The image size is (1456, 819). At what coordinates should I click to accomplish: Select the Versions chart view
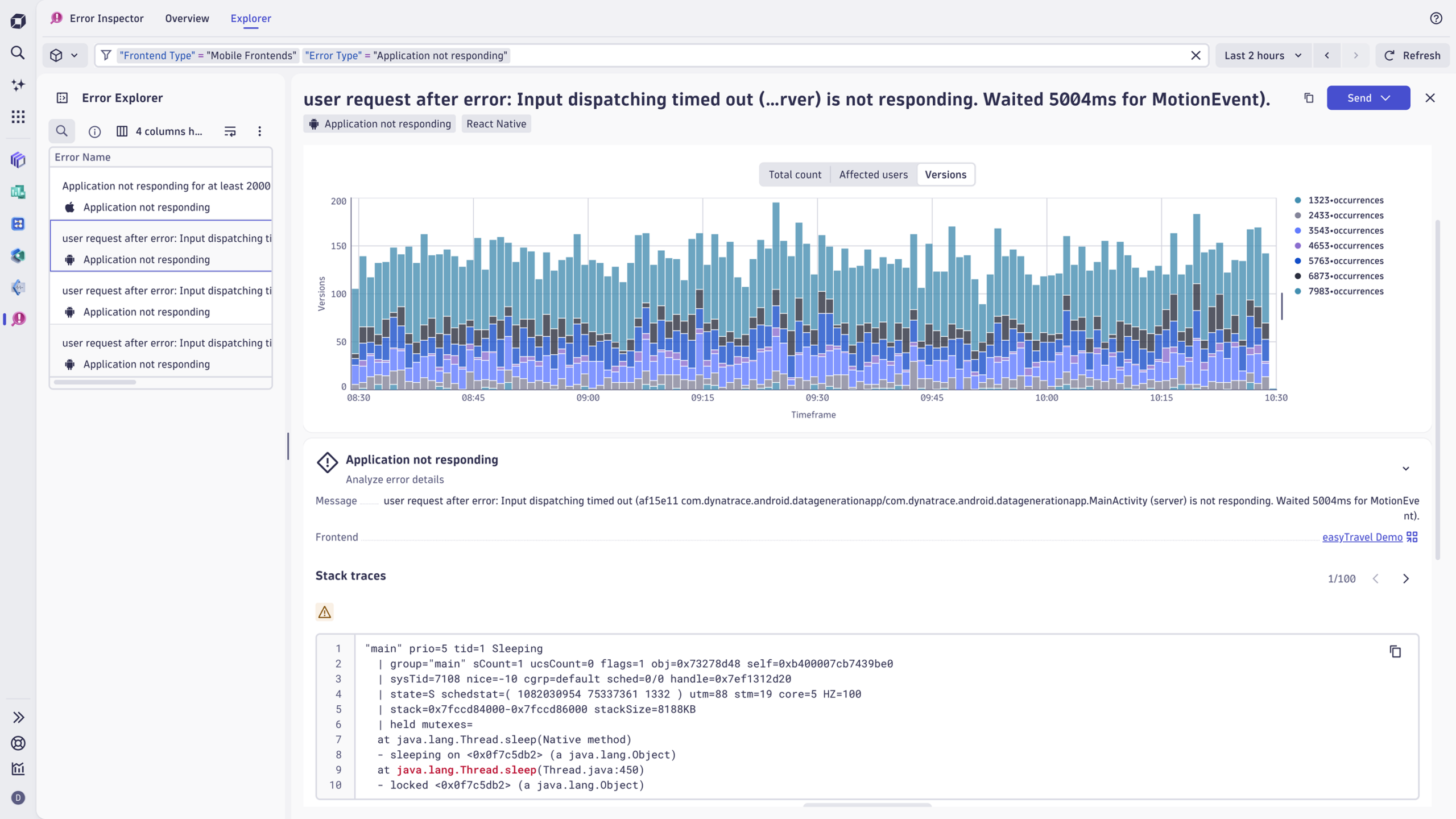click(x=945, y=175)
